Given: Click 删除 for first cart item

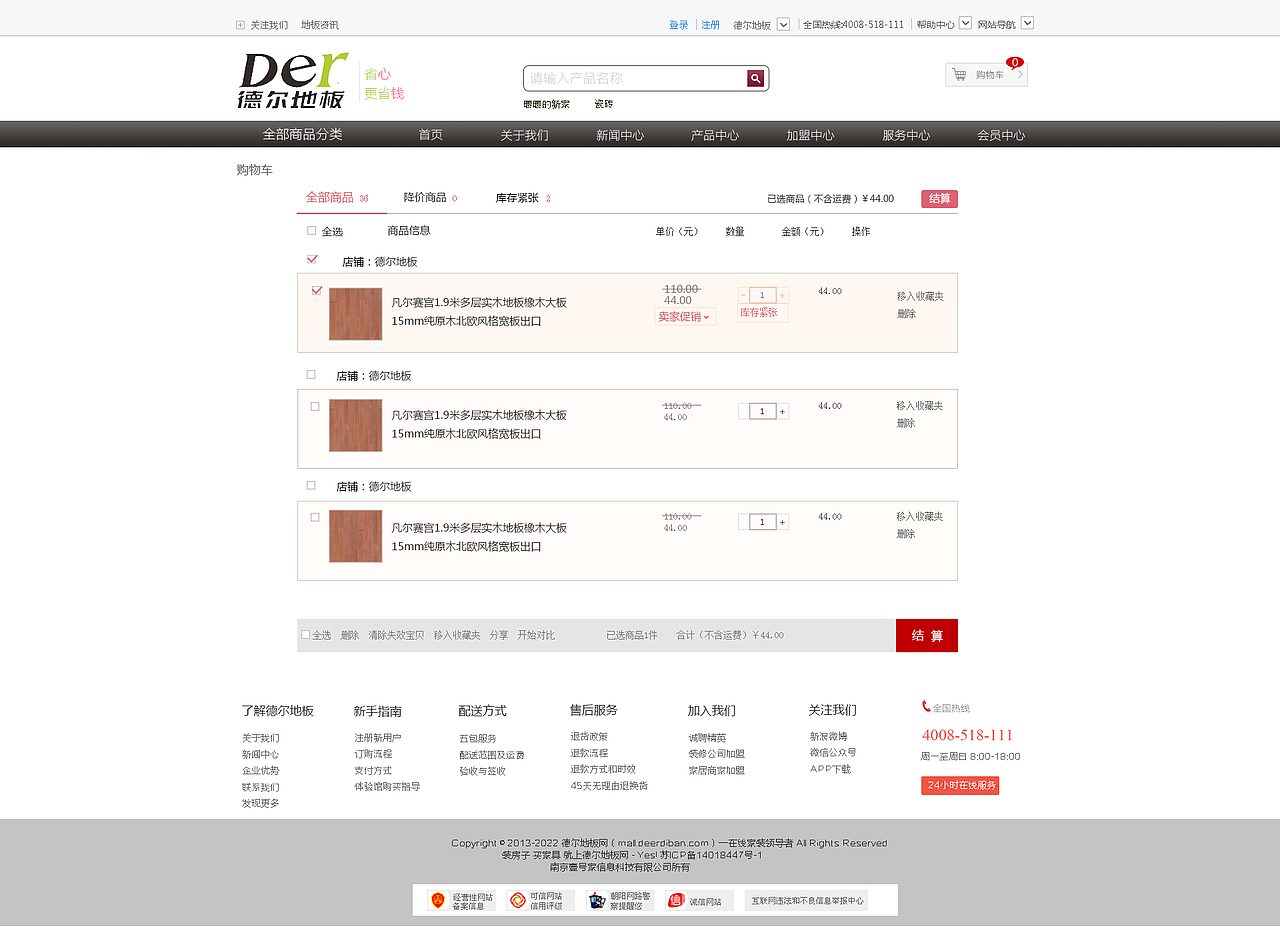Looking at the screenshot, I should [x=906, y=313].
